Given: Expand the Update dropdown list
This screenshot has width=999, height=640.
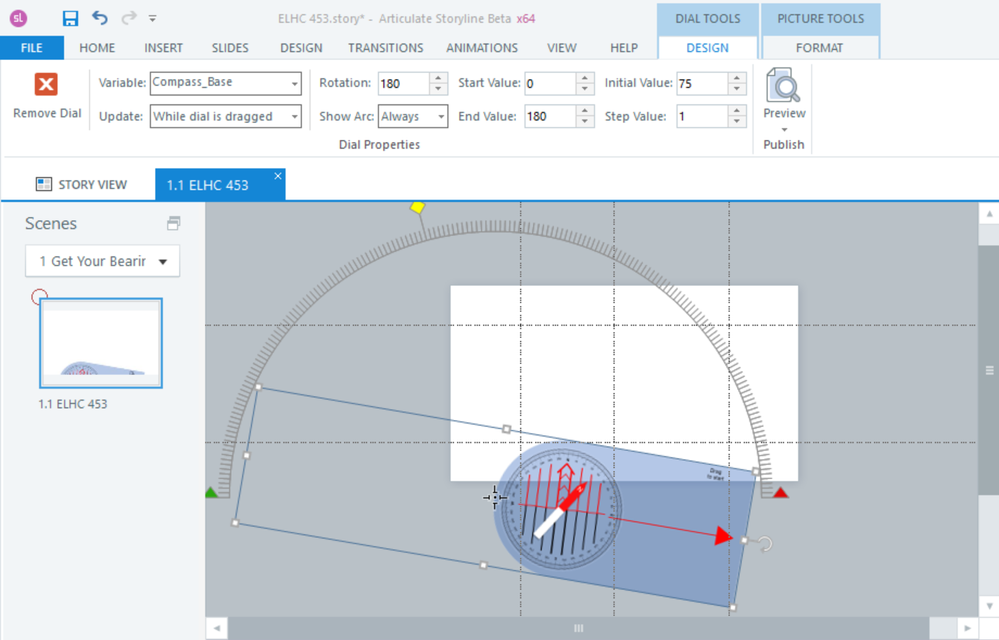Looking at the screenshot, I should [x=294, y=117].
